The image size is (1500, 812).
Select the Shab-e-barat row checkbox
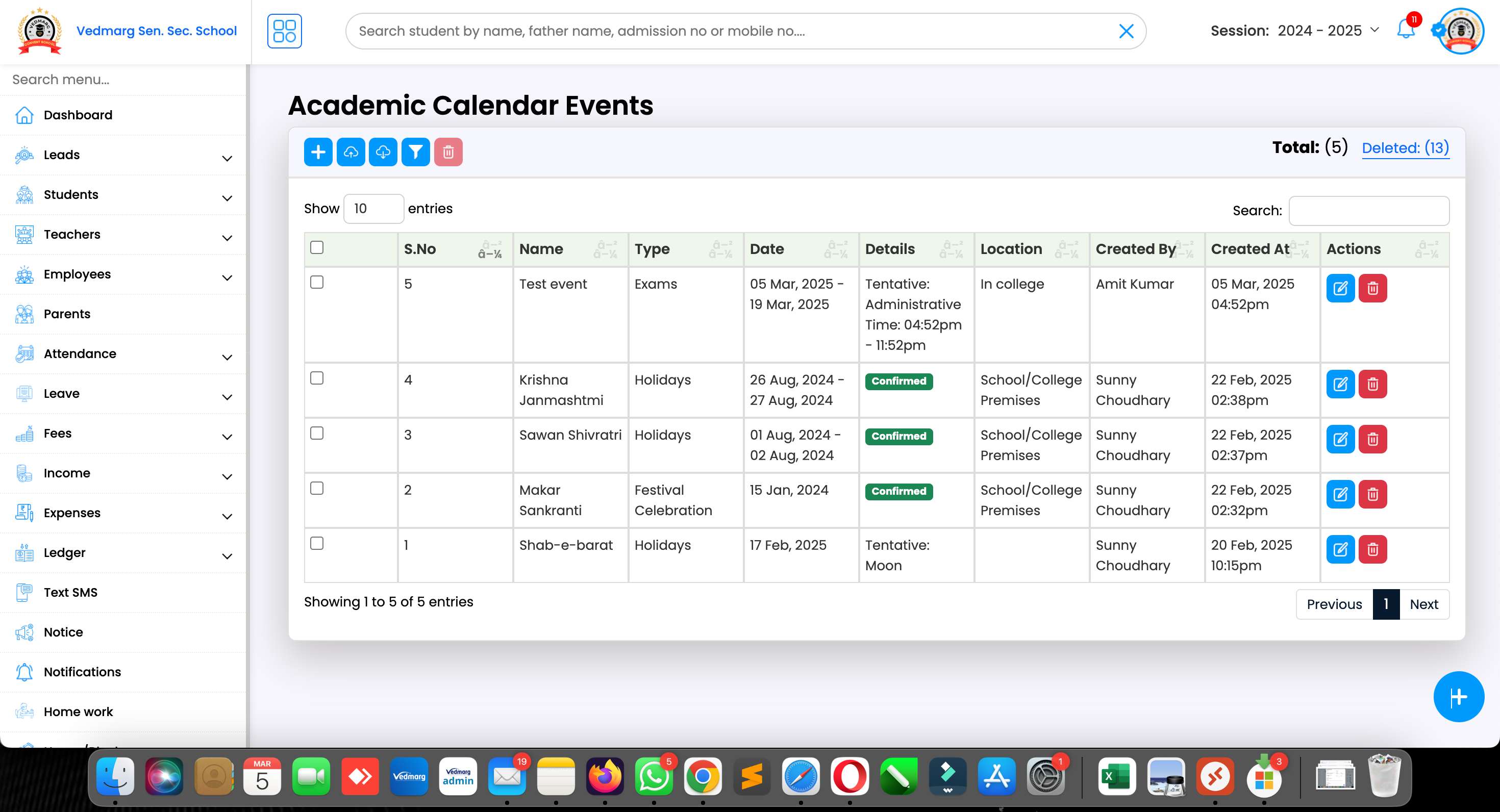[317, 543]
